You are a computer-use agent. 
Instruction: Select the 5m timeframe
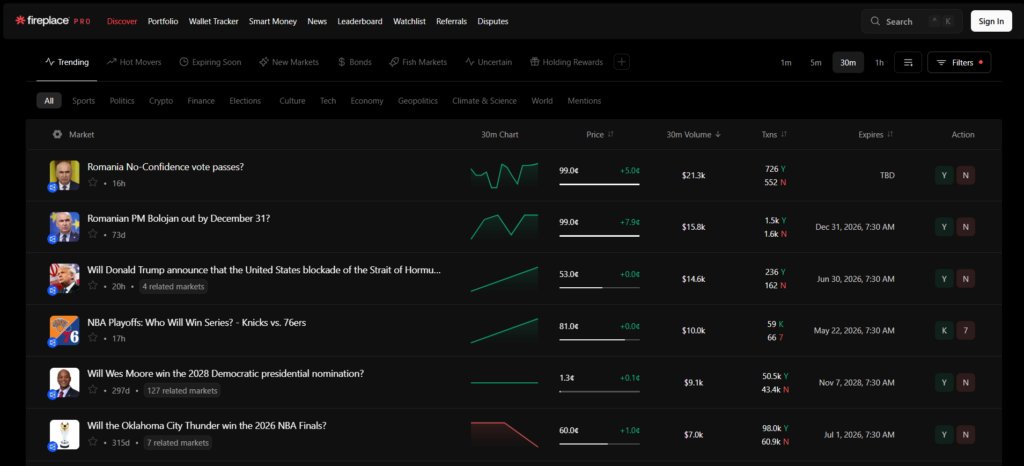coord(816,63)
